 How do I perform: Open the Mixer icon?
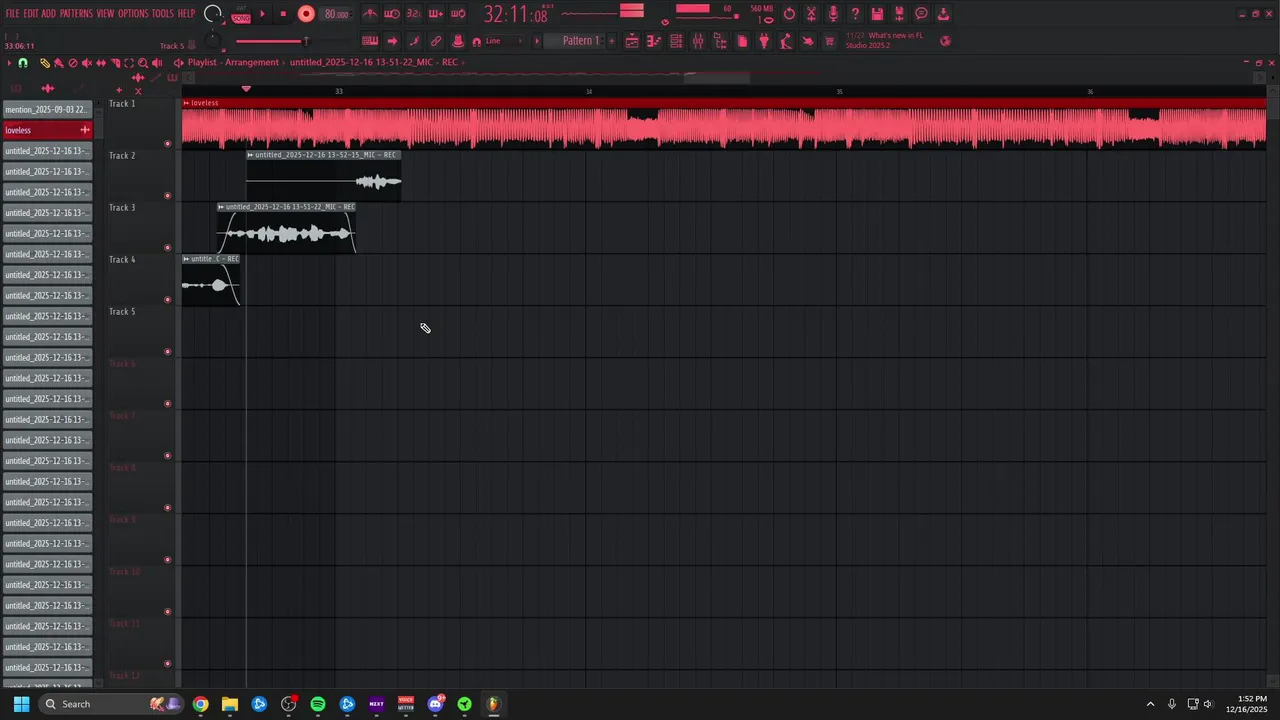click(698, 41)
